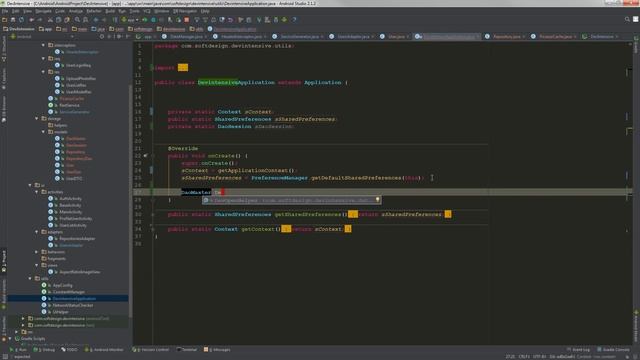The width and height of the screenshot is (640, 360).
Task: Expand the folded import block in editor
Action: pyautogui.click(x=182, y=68)
